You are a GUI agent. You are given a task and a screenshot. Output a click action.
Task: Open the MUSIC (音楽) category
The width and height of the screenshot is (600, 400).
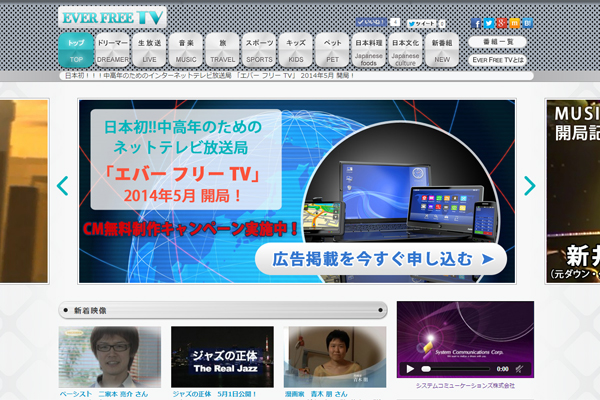pyautogui.click(x=186, y=50)
